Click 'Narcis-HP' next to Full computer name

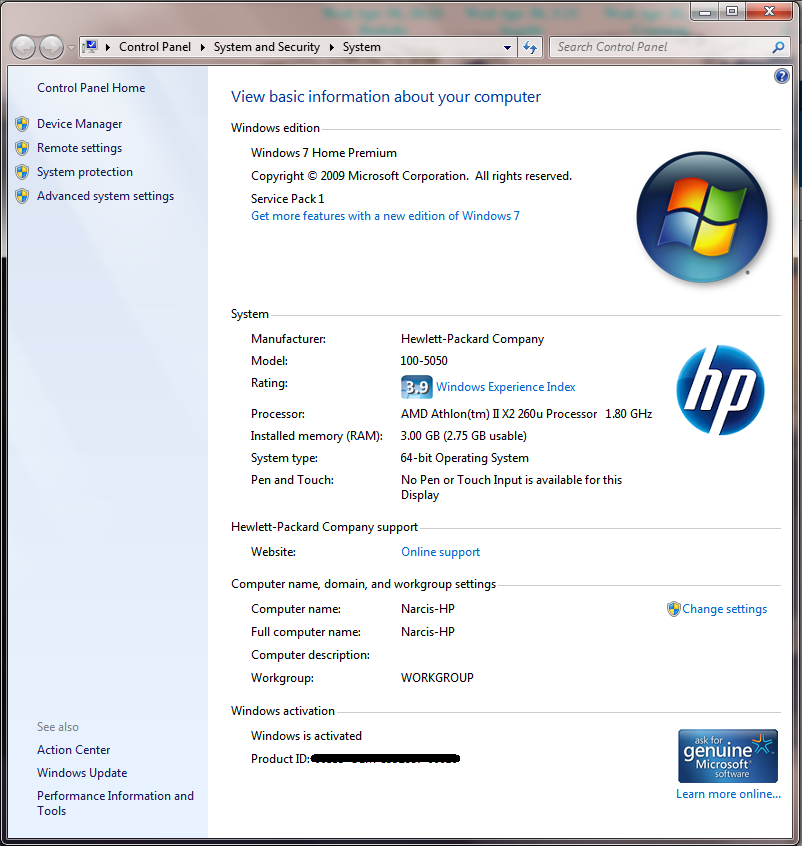pyautogui.click(x=428, y=632)
